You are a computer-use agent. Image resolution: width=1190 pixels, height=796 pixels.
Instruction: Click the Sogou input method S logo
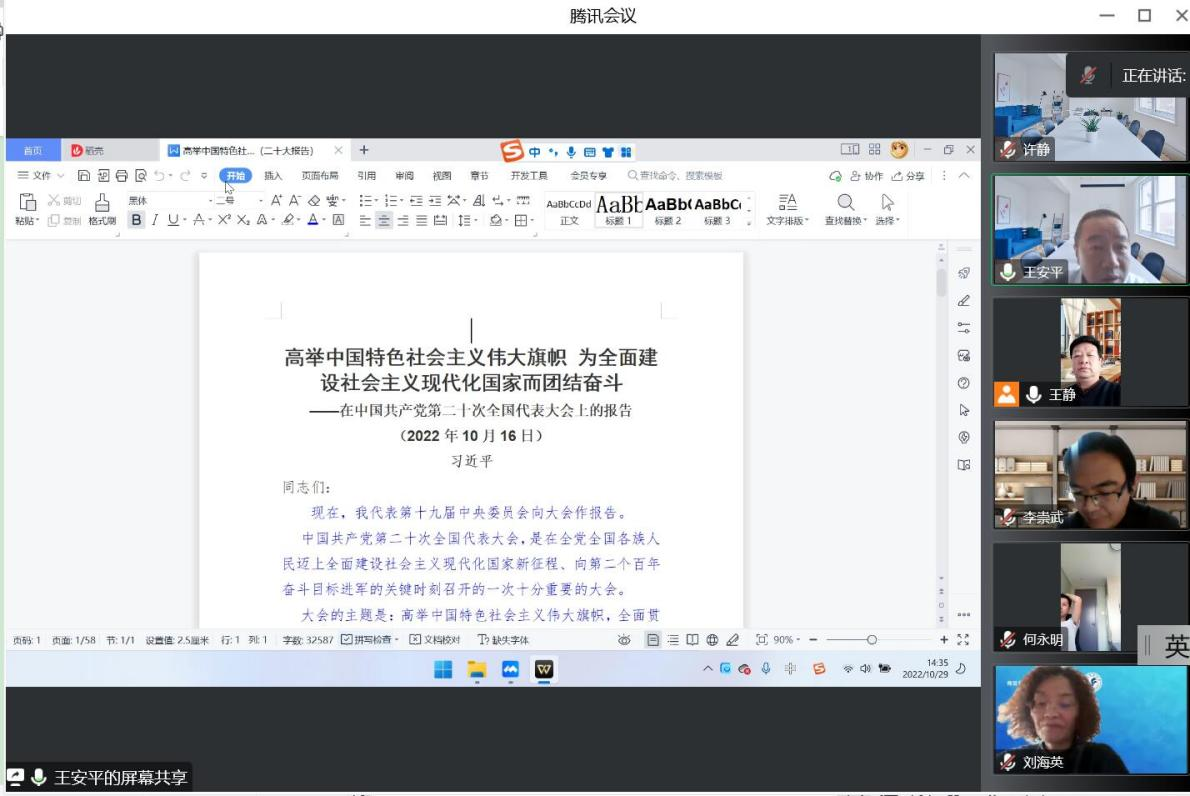[x=512, y=151]
